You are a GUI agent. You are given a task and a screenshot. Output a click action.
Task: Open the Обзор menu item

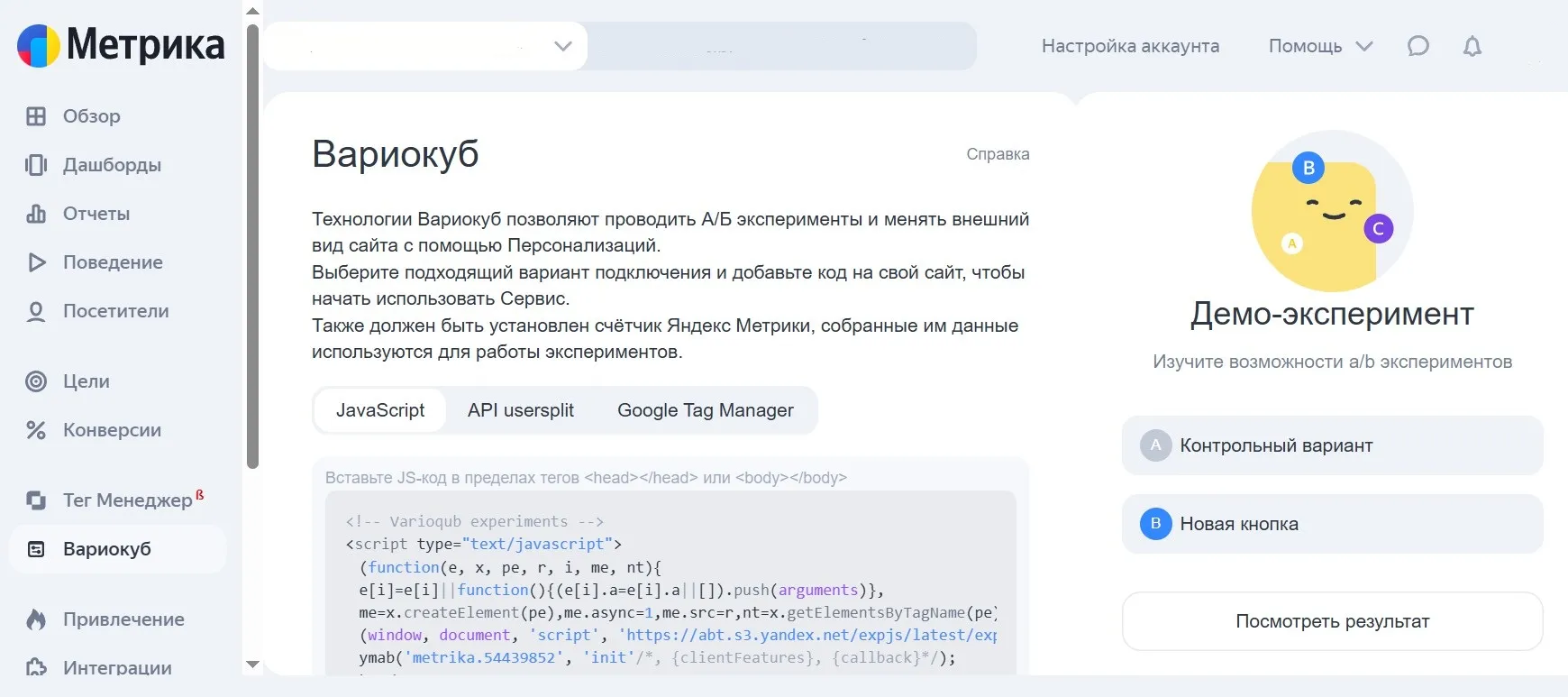pyautogui.click(x=92, y=116)
